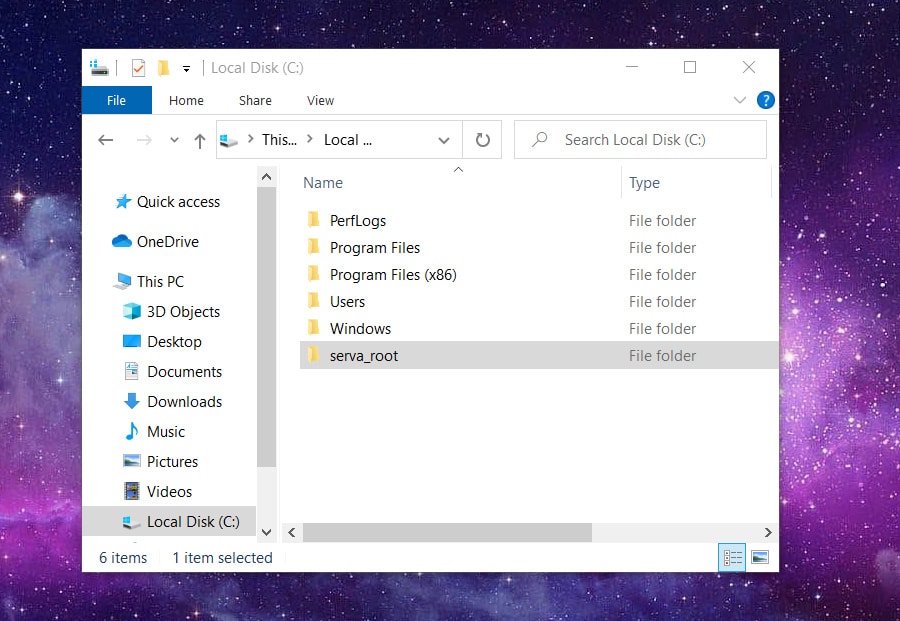Click the drive icon in title bar

[99, 68]
